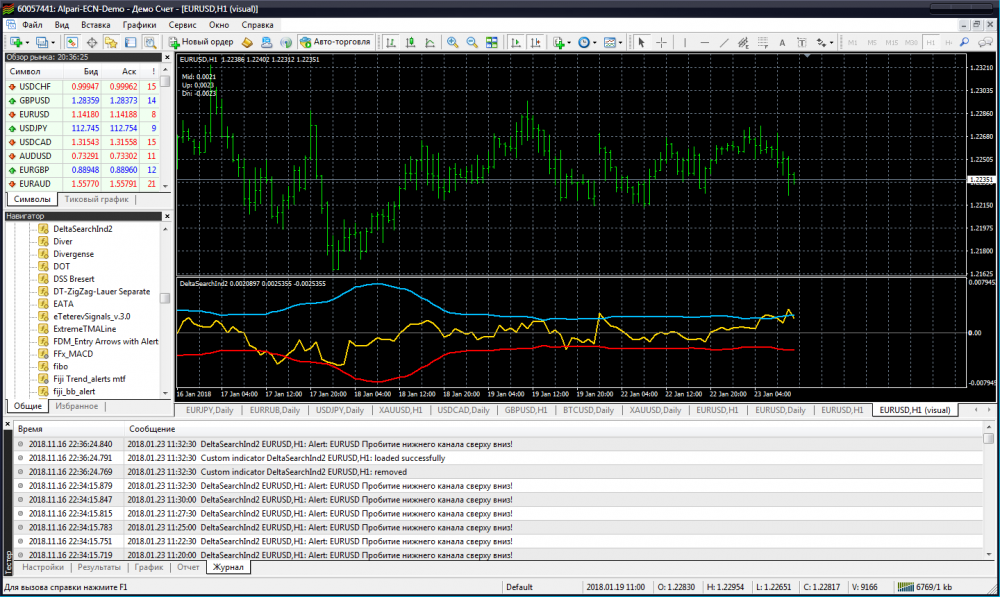Click the New Order button

(201, 42)
